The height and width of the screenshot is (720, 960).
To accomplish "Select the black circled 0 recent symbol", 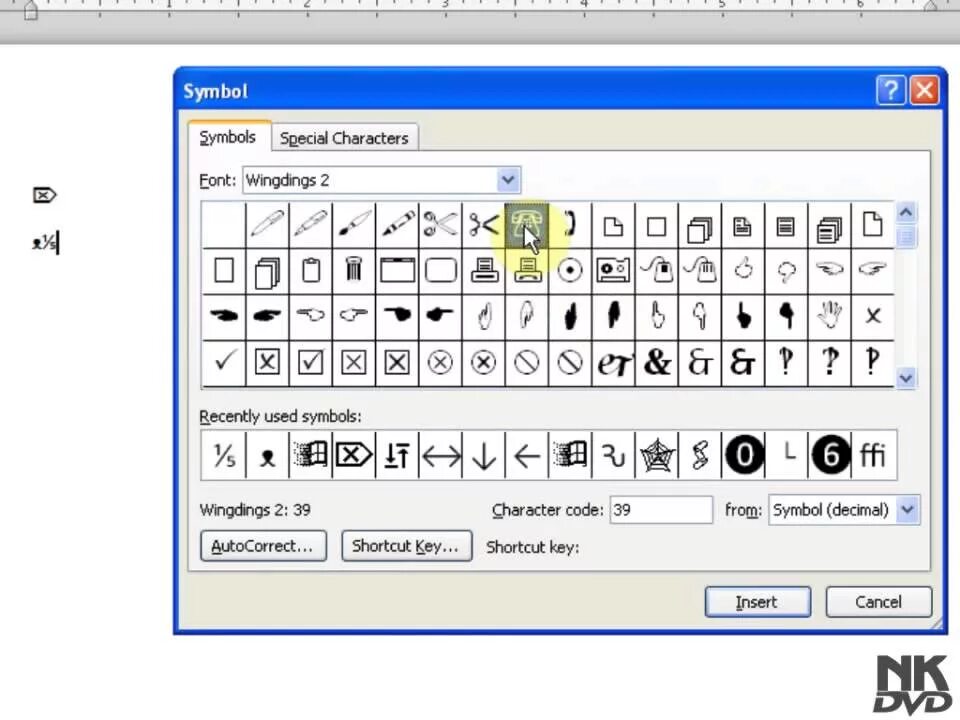I will [743, 456].
